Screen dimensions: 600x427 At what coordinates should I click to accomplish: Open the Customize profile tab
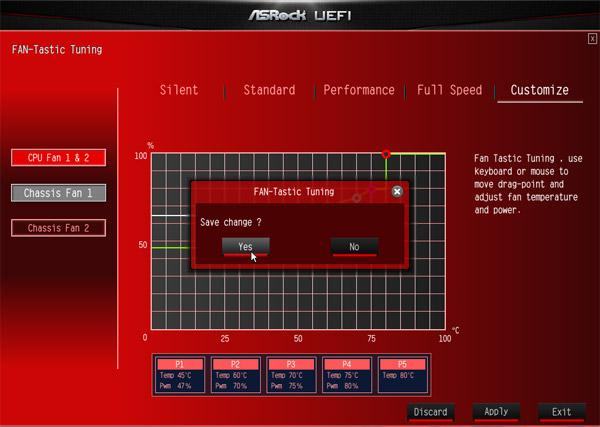(540, 91)
